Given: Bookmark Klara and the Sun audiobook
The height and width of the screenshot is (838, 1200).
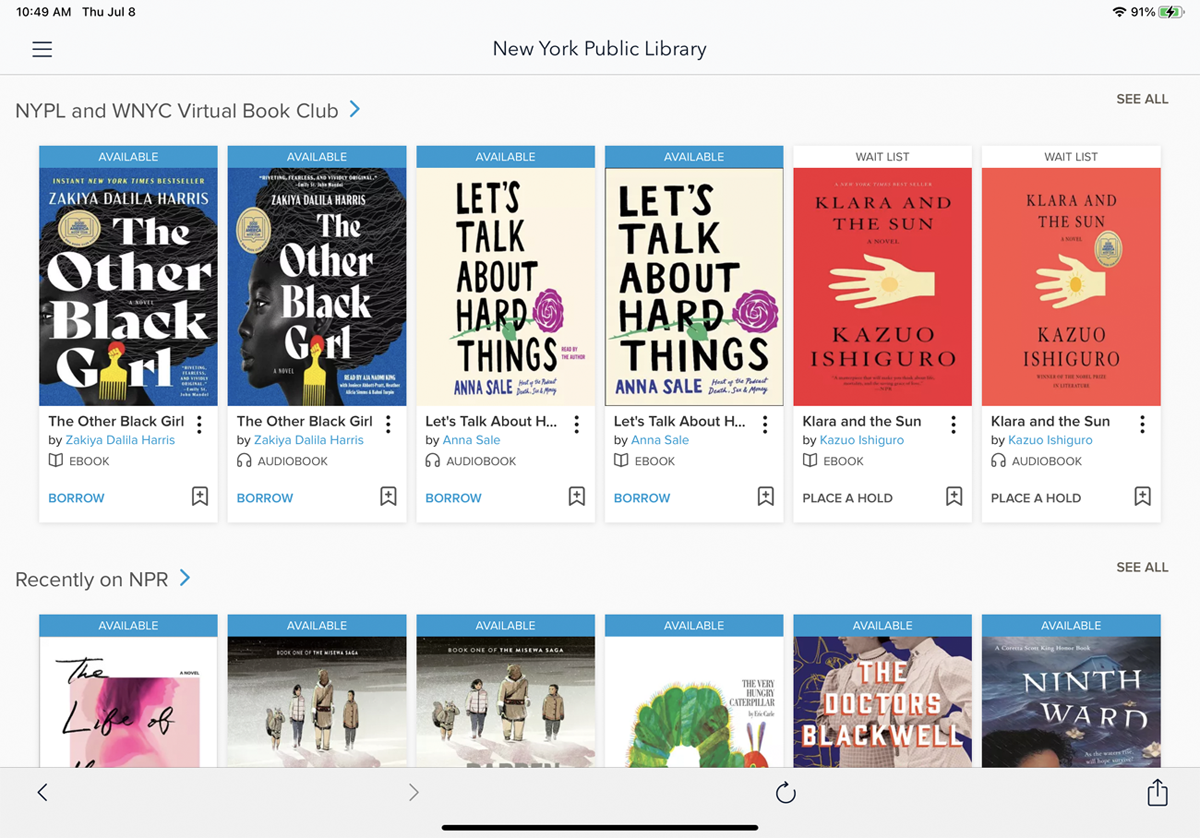Looking at the screenshot, I should [x=1142, y=497].
